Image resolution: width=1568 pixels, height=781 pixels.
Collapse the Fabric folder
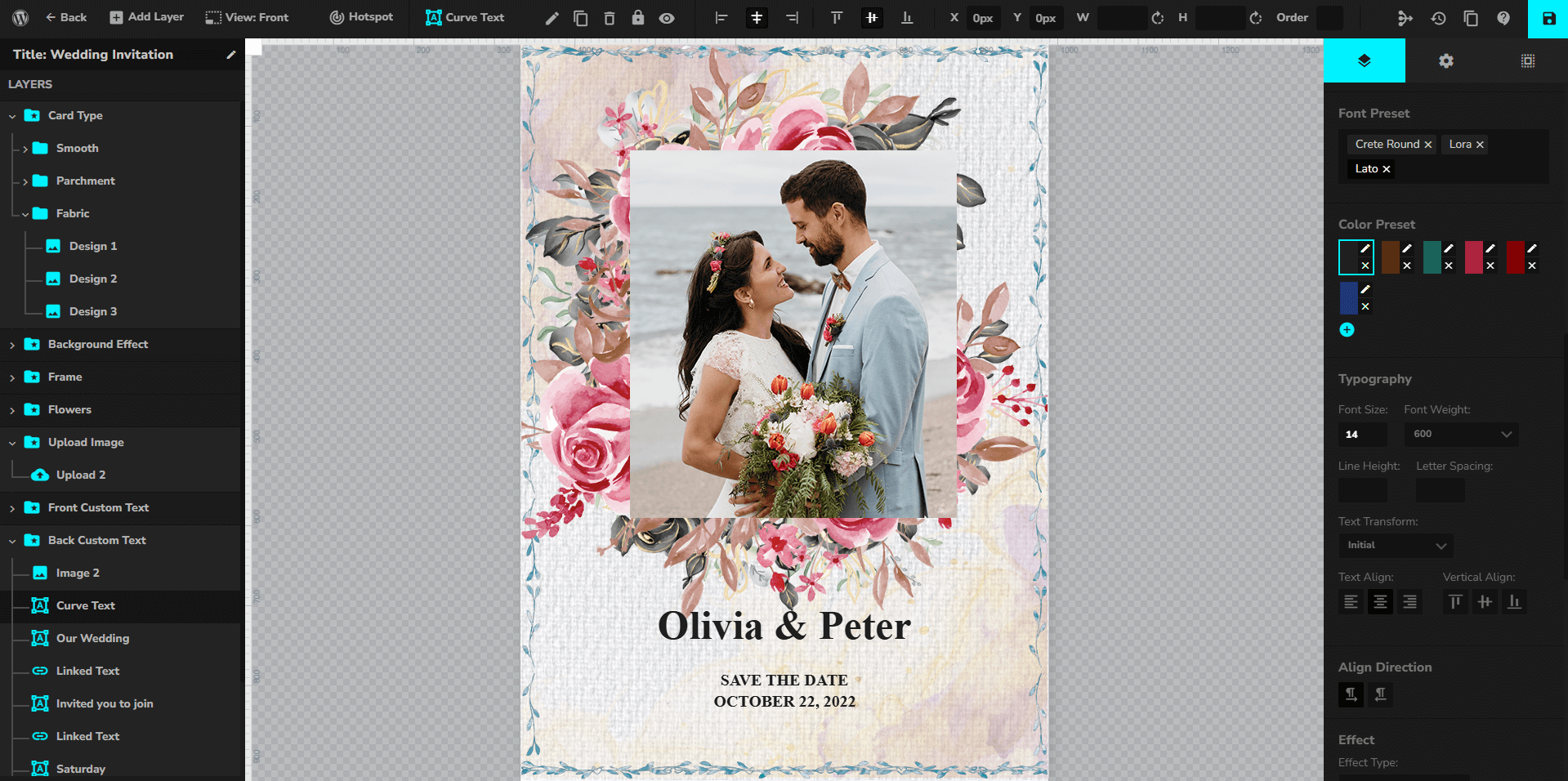point(25,214)
